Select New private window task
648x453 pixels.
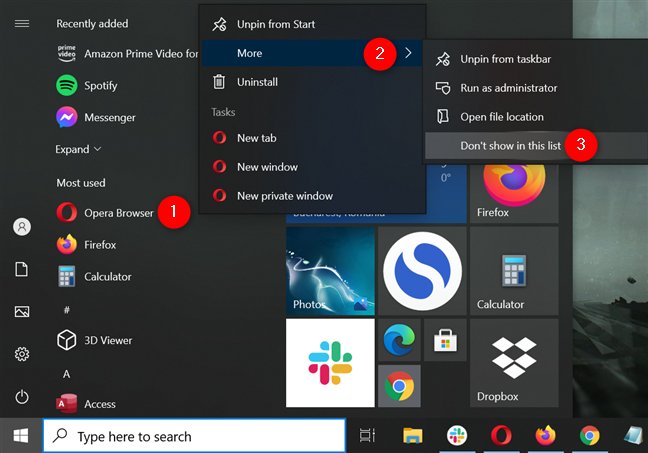coord(284,196)
